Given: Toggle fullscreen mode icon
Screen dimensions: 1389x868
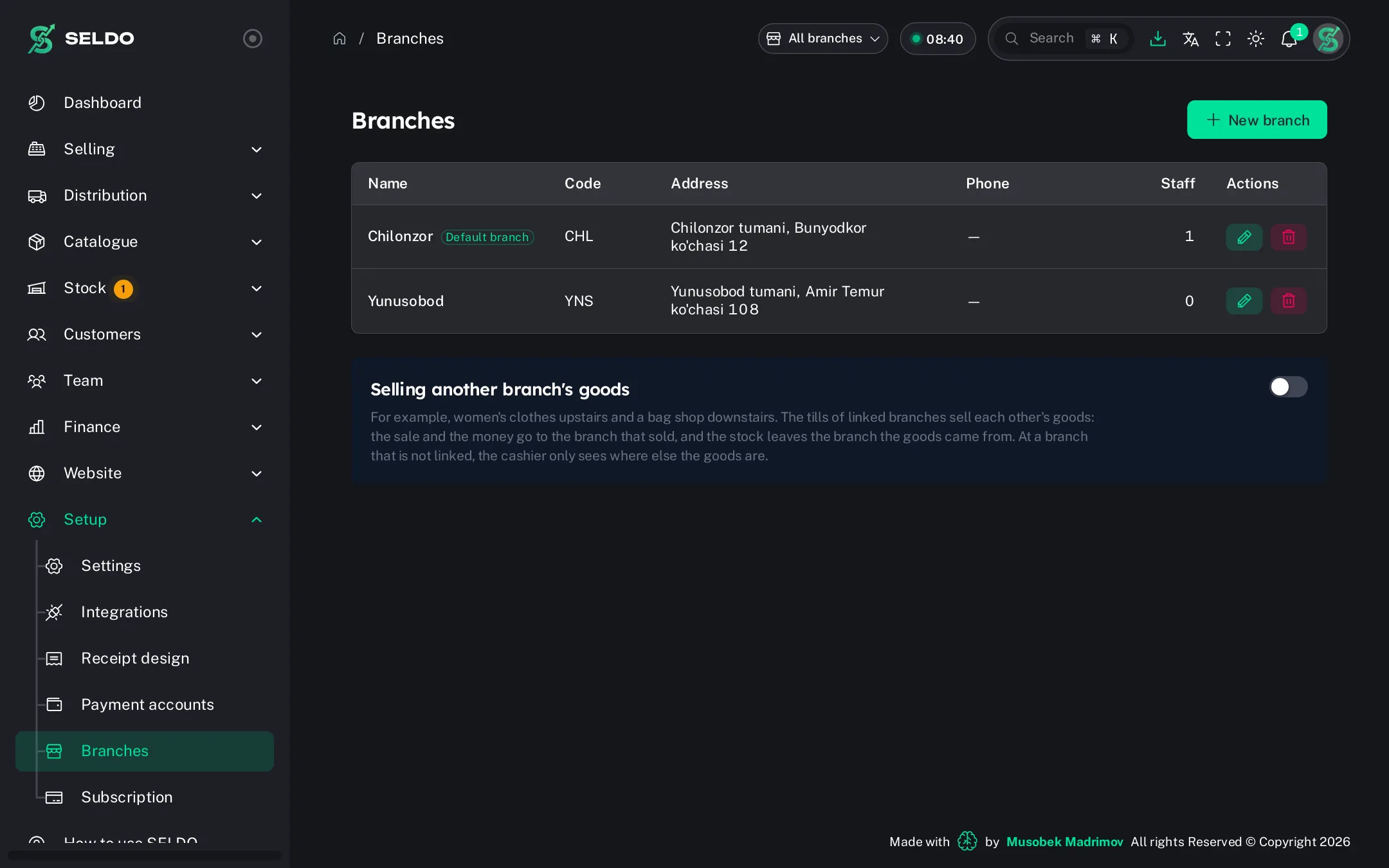Looking at the screenshot, I should 1223,39.
